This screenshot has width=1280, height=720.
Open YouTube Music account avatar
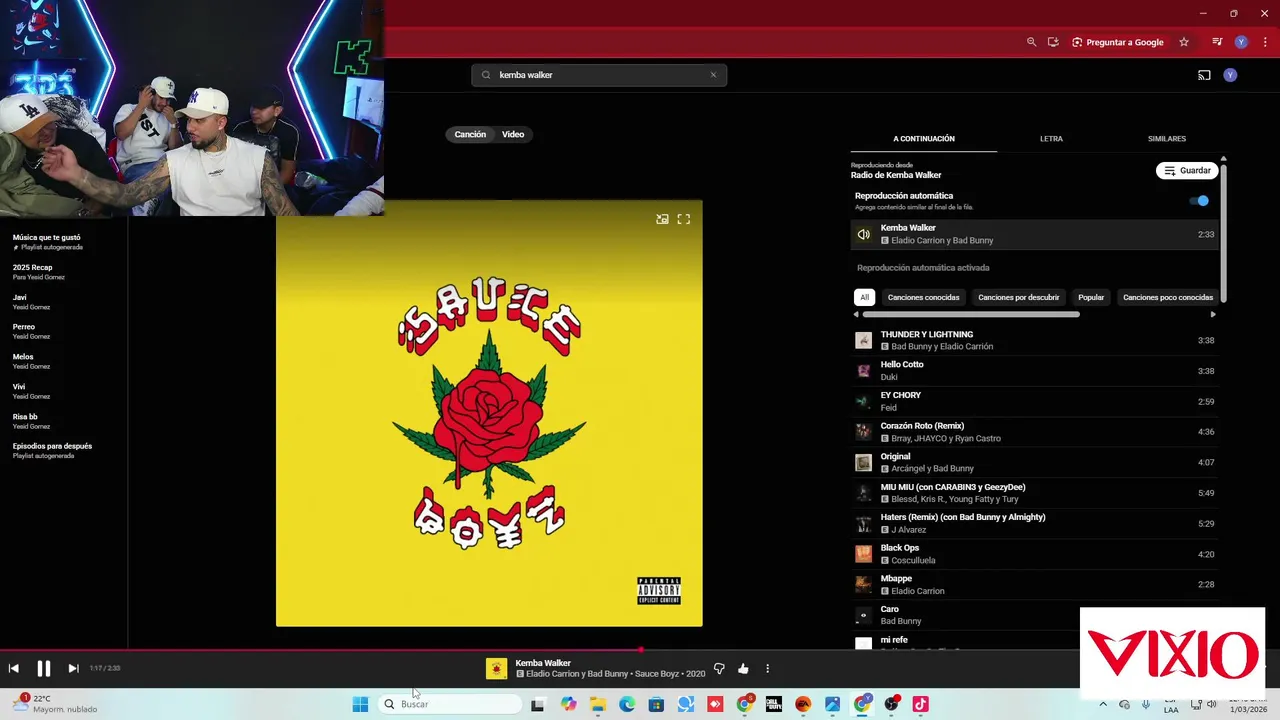tap(1230, 75)
